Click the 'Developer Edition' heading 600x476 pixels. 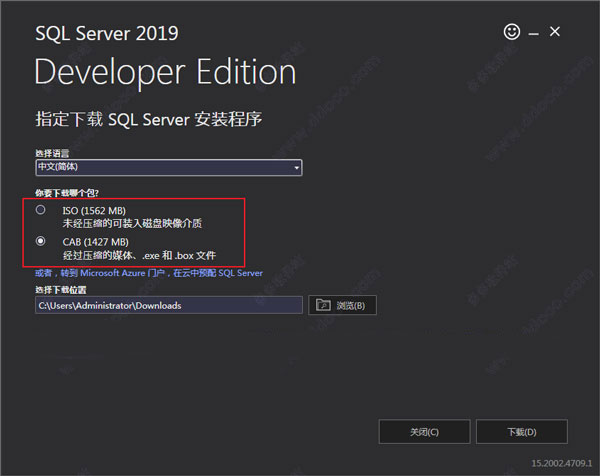pyautogui.click(x=165, y=72)
